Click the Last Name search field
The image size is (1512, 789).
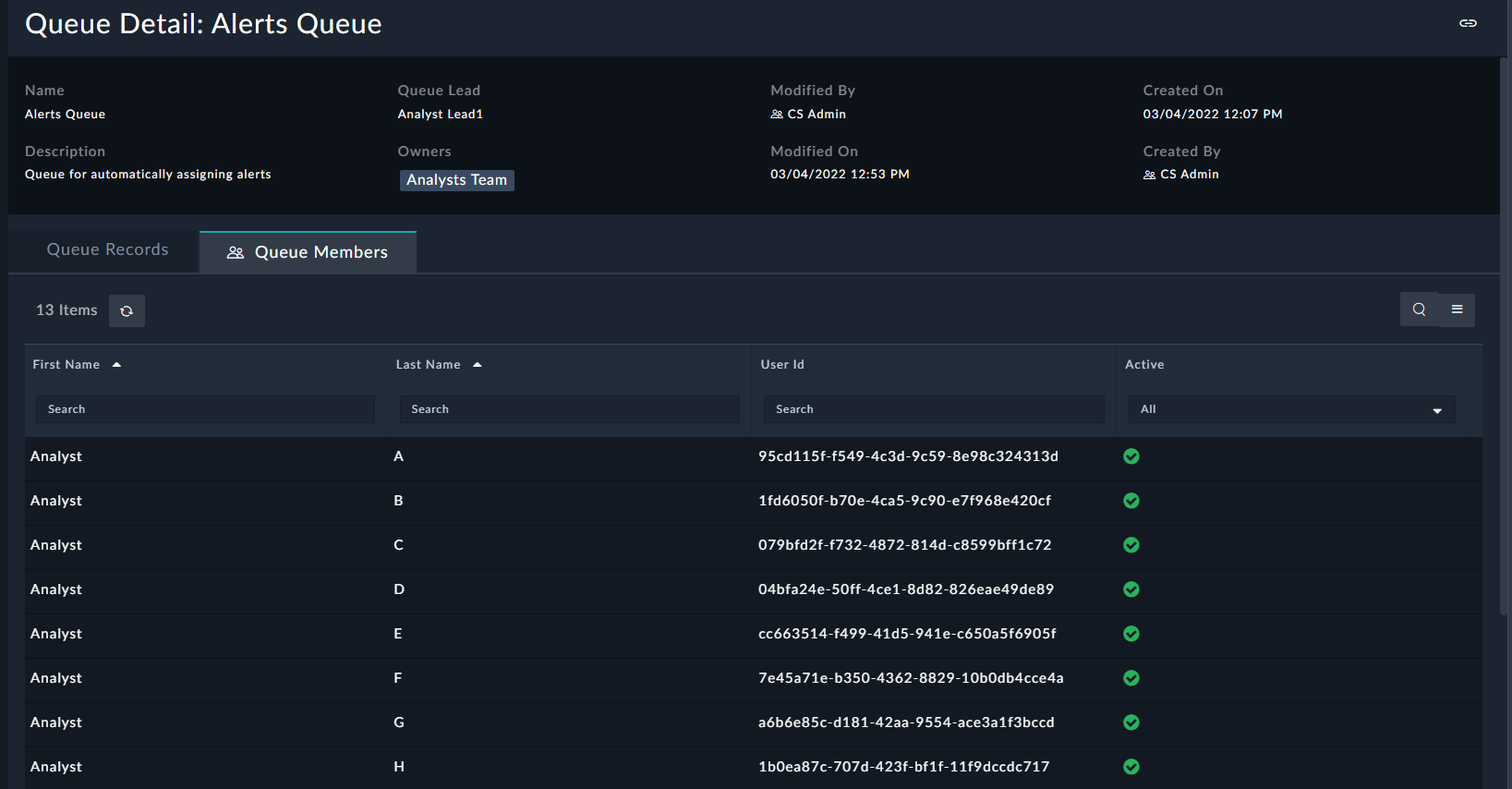click(x=569, y=409)
